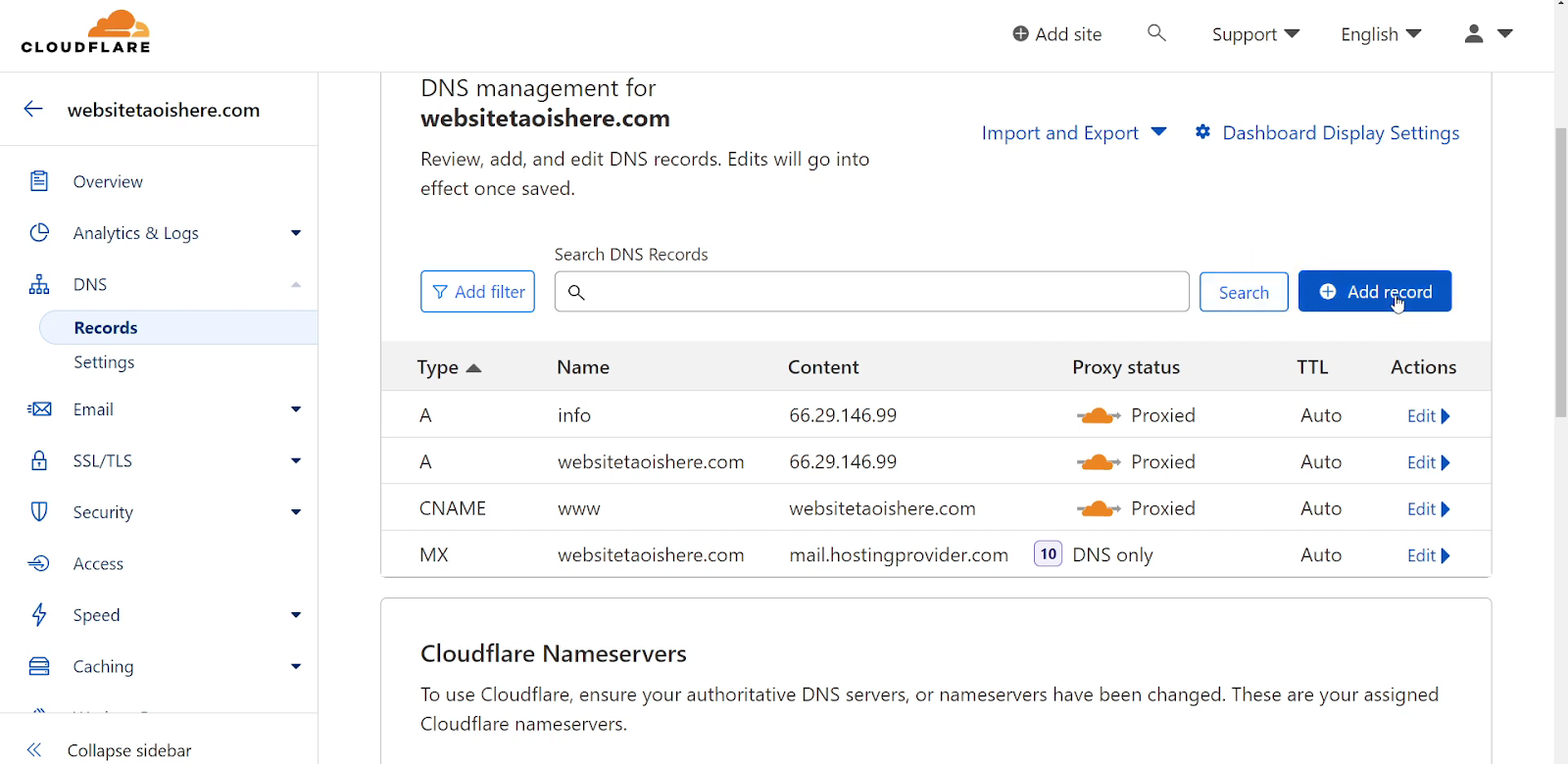The width and height of the screenshot is (1568, 764).
Task: Expand the Analytics & Logs menu arrow
Action: pyautogui.click(x=296, y=232)
